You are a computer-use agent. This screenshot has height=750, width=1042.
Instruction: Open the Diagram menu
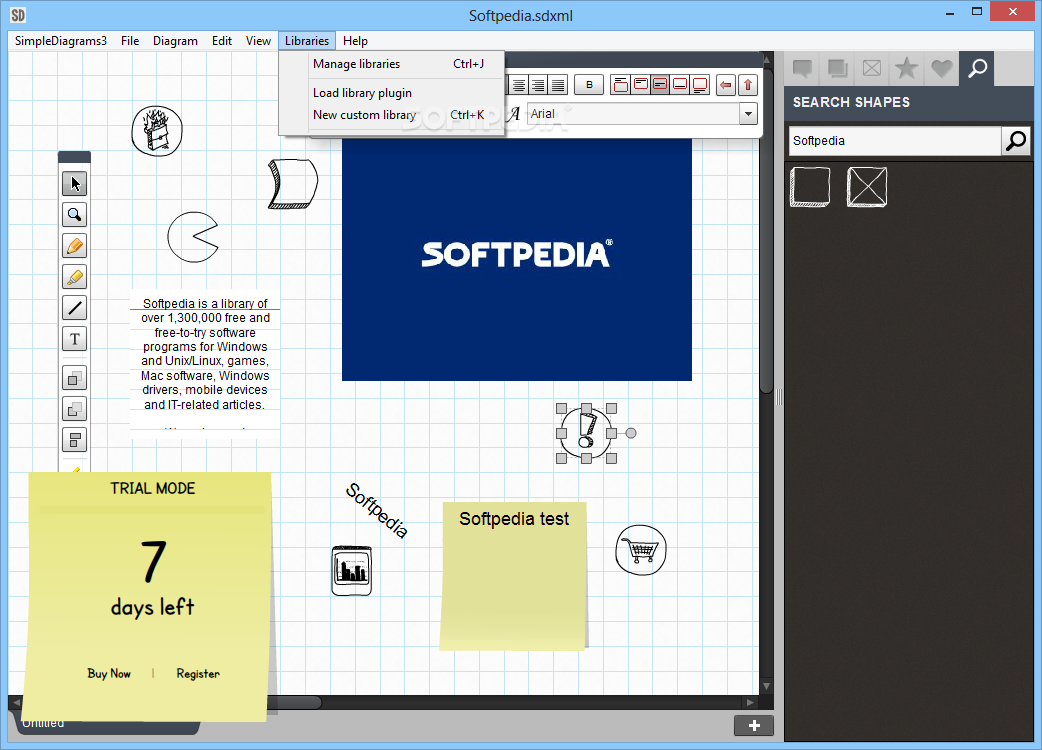(x=175, y=41)
